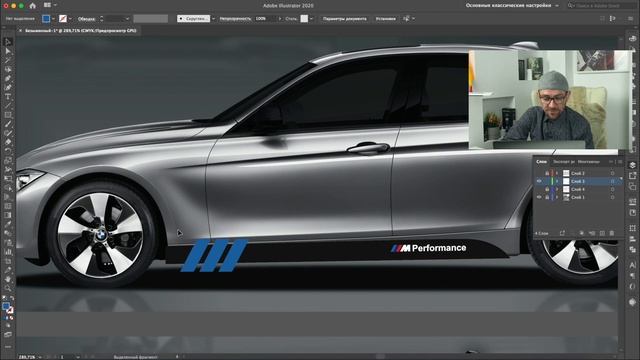Unlock layer Слой 4 lock icon
Viewport: 640px width, 360px height.
(x=547, y=189)
